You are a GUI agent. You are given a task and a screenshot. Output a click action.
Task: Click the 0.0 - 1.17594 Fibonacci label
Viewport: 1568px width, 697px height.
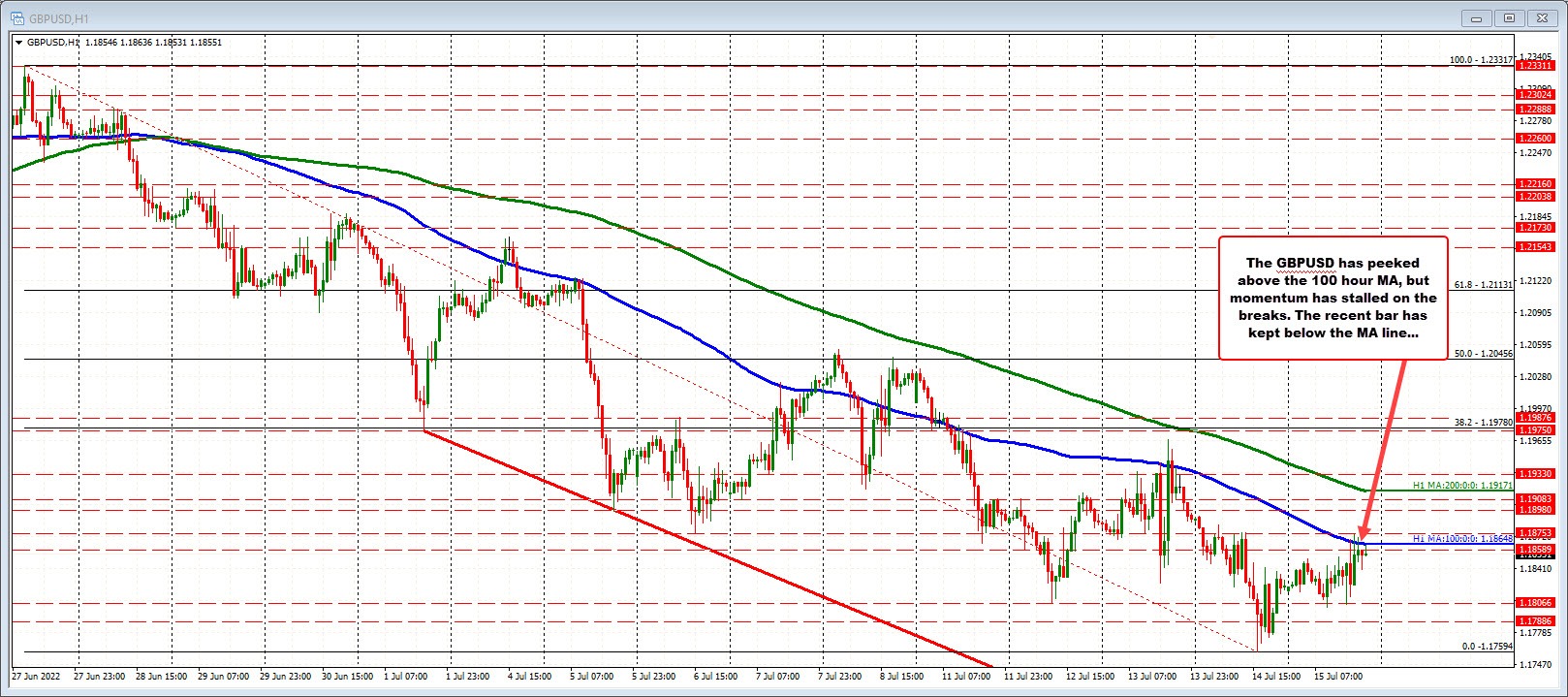pyautogui.click(x=1487, y=646)
